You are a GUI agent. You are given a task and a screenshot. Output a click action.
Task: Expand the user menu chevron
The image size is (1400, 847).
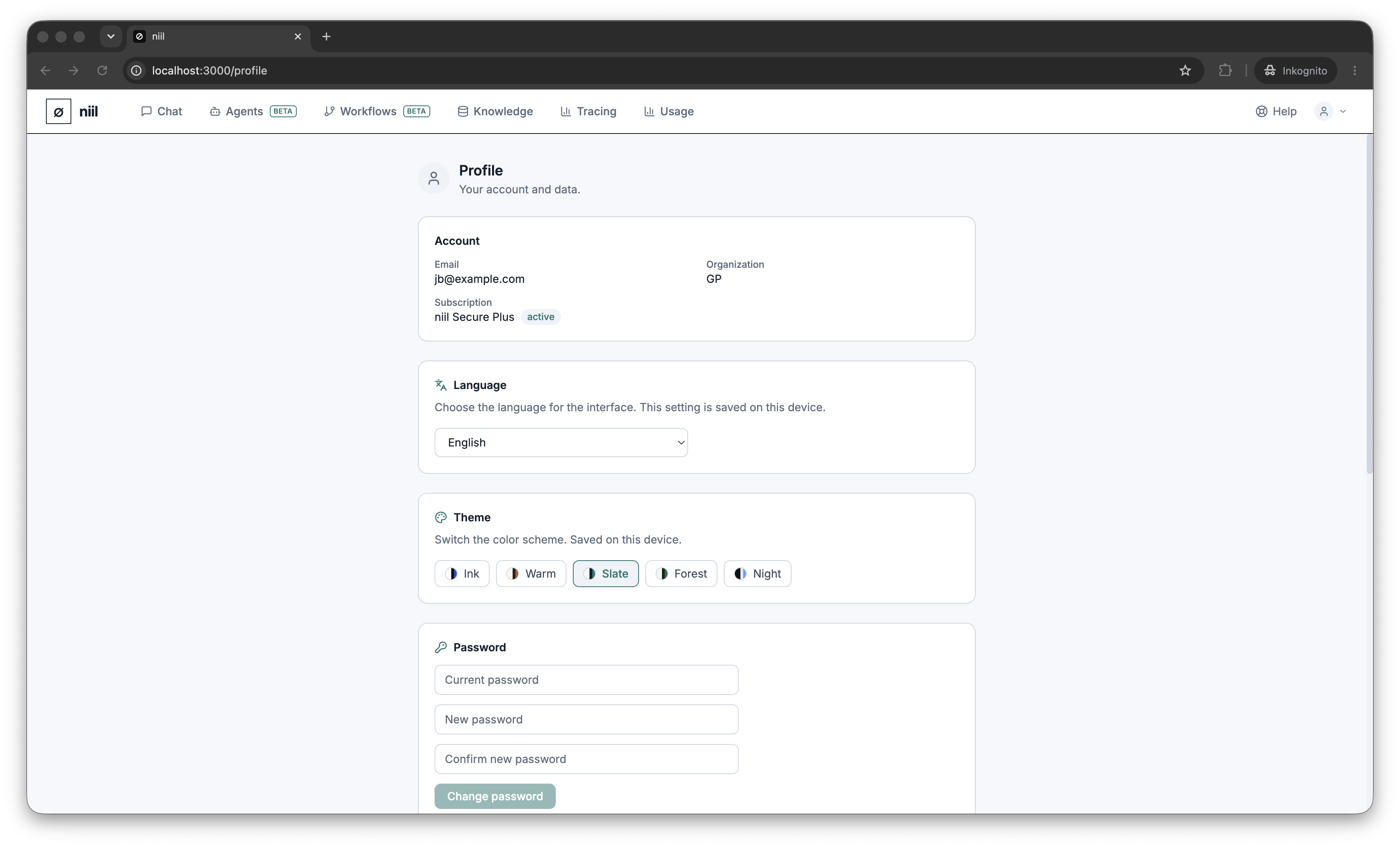click(x=1343, y=111)
